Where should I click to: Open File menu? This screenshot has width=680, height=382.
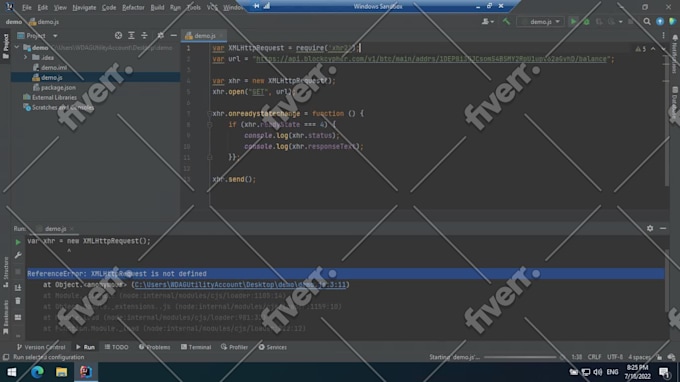[x=27, y=7]
